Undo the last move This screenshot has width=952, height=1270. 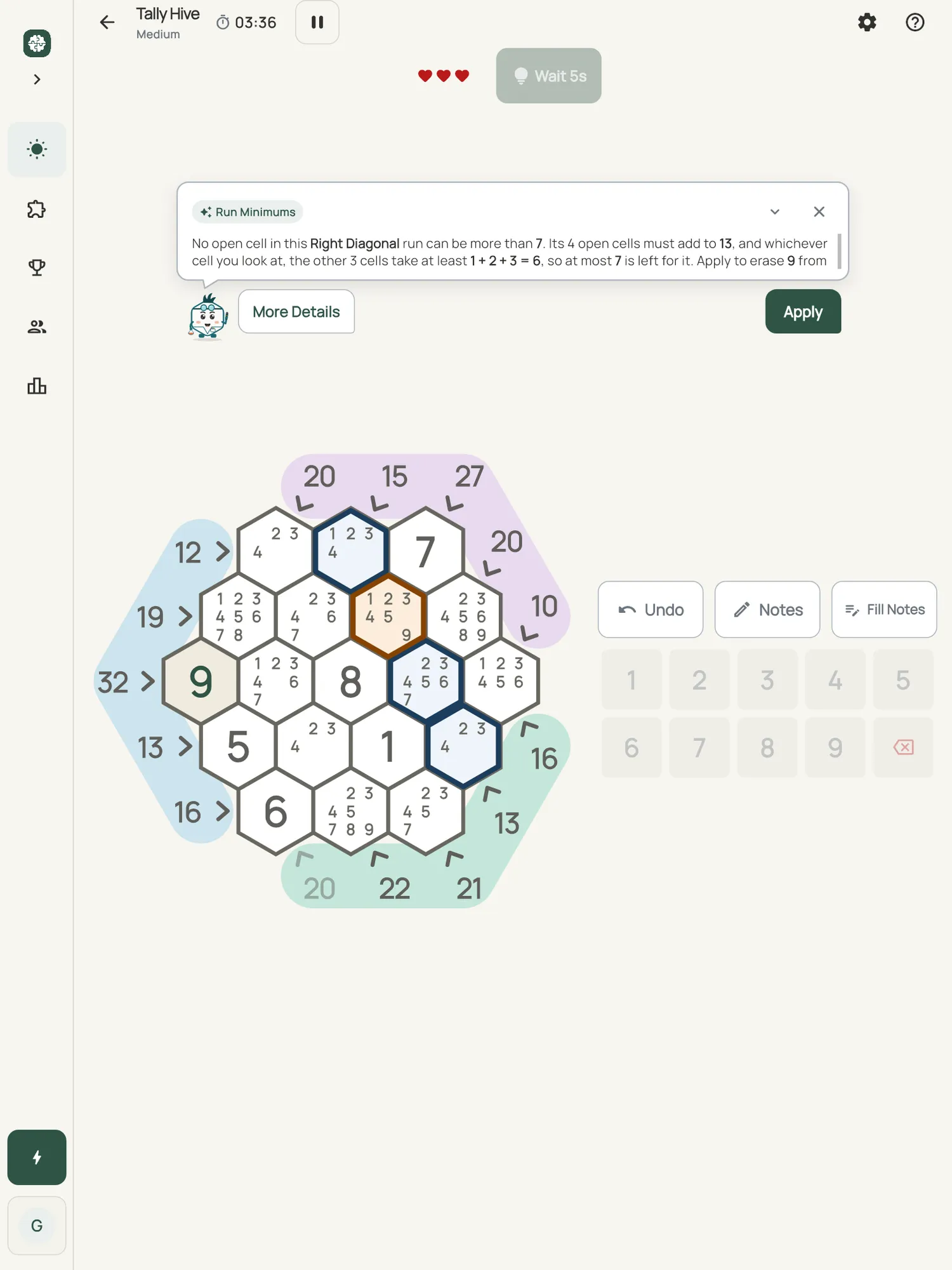tap(651, 610)
